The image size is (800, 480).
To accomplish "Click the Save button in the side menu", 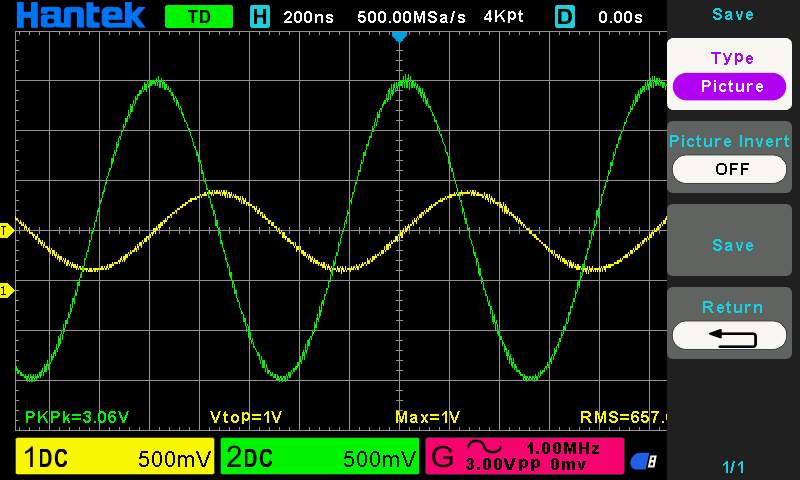I will coord(730,240).
